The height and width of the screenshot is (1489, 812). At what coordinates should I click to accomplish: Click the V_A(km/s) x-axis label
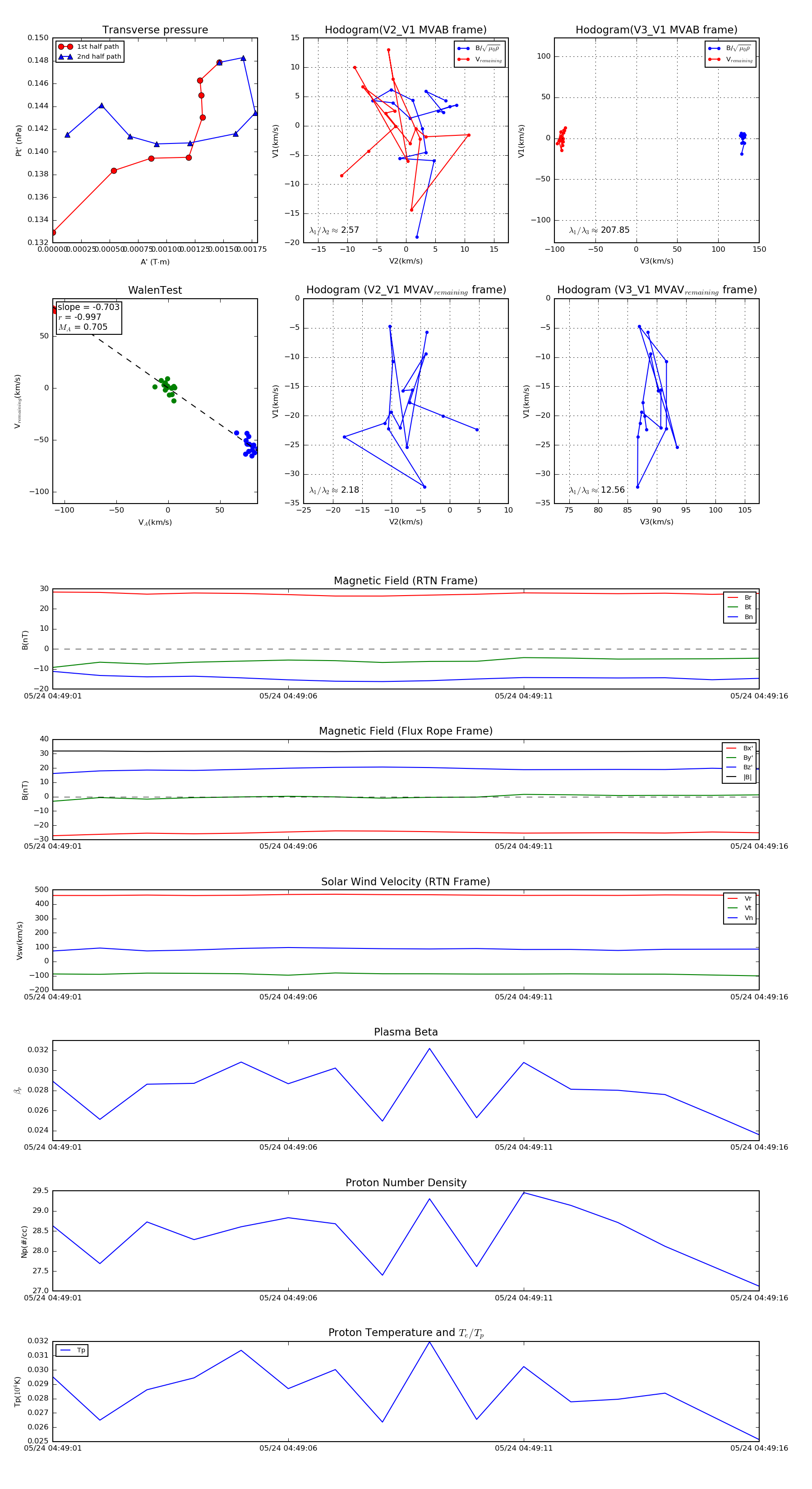(155, 523)
